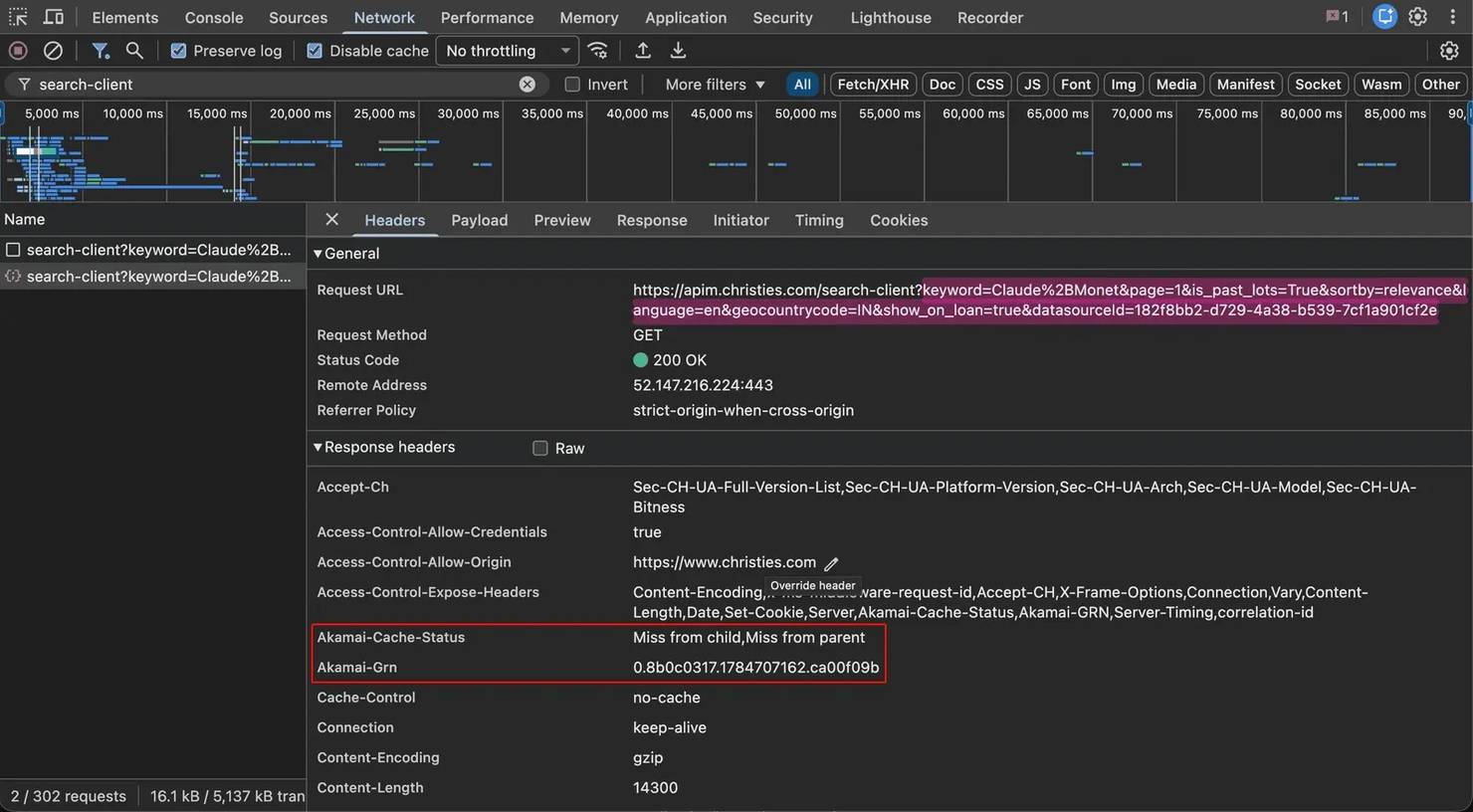
Task: Click the Content-Length value 14300
Action: 655,788
